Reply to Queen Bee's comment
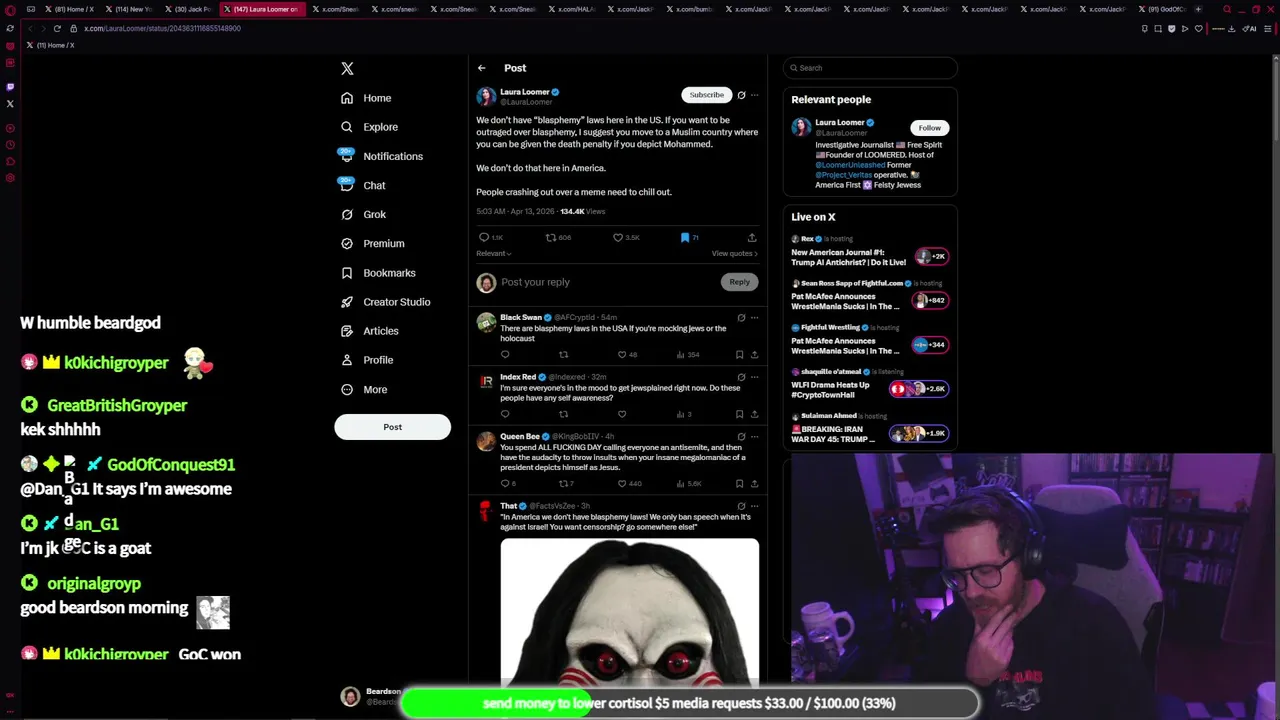Viewport: 1280px width, 720px height. [x=505, y=483]
